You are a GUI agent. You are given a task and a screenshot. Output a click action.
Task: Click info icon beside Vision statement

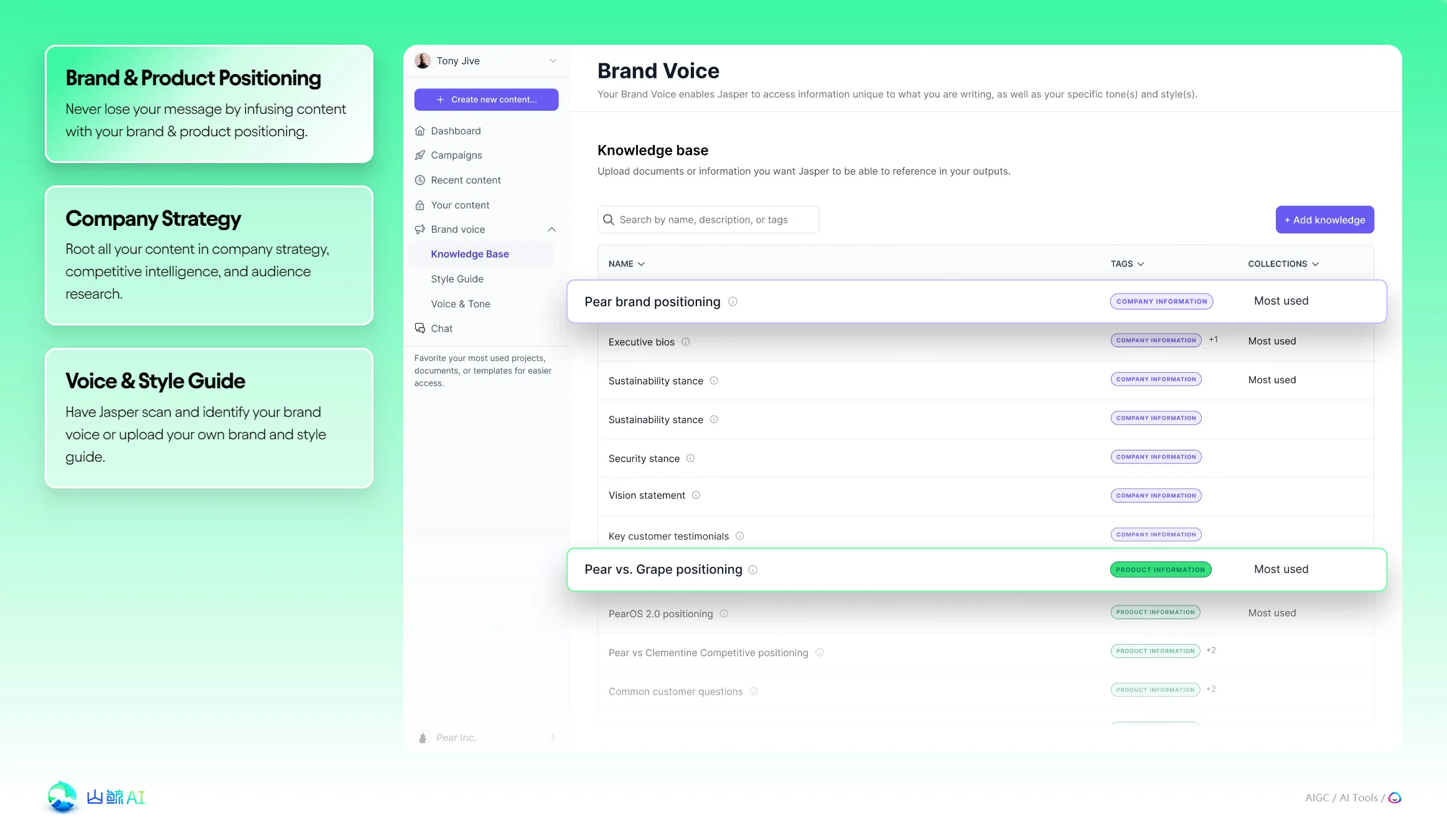[x=696, y=495]
